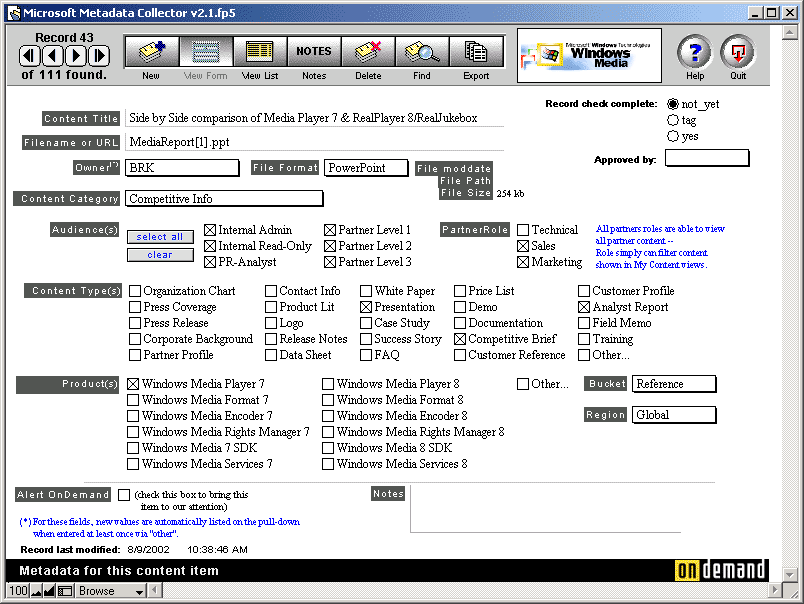Check the White Paper content type

[366, 291]
